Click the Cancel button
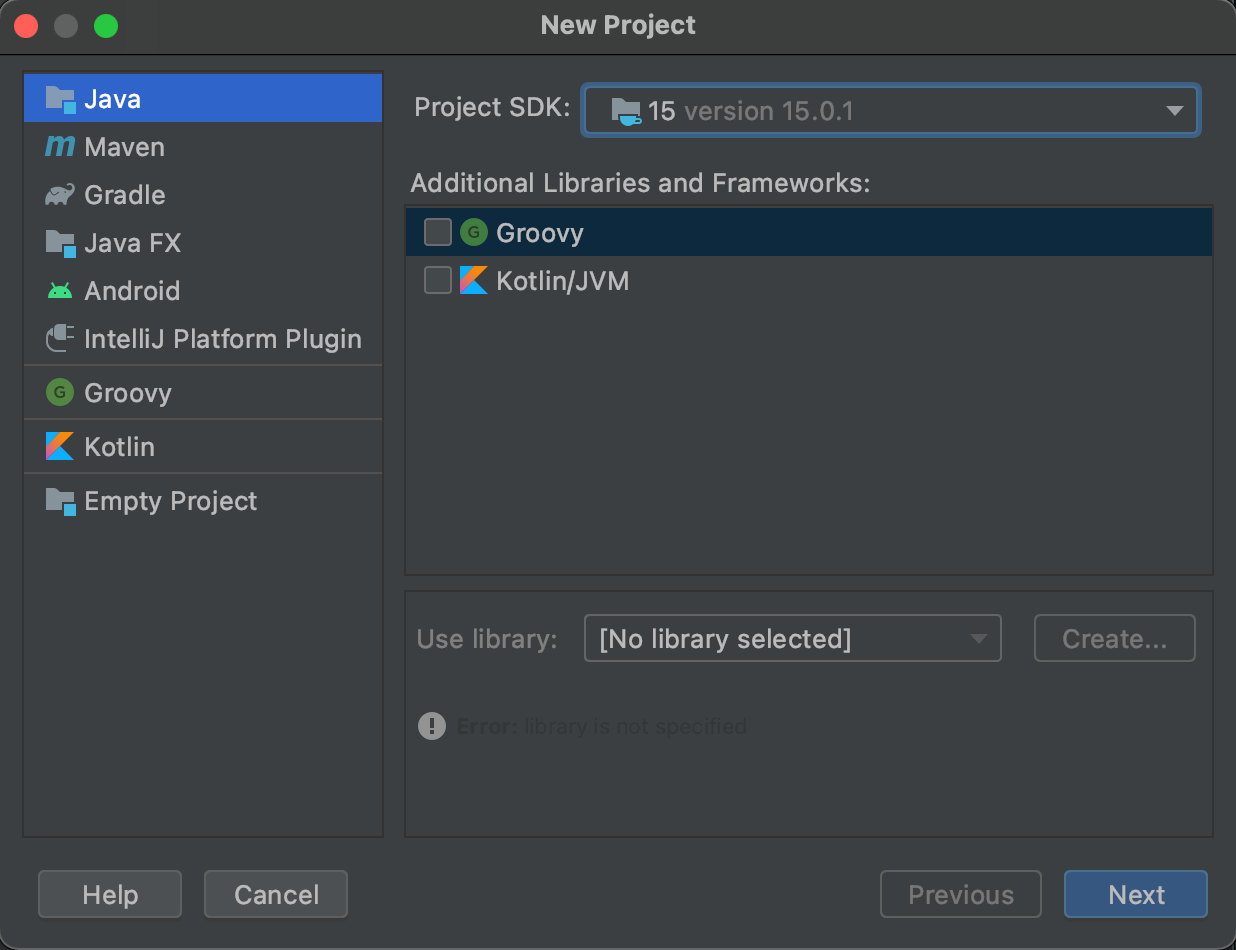The image size is (1236, 950). [x=276, y=894]
